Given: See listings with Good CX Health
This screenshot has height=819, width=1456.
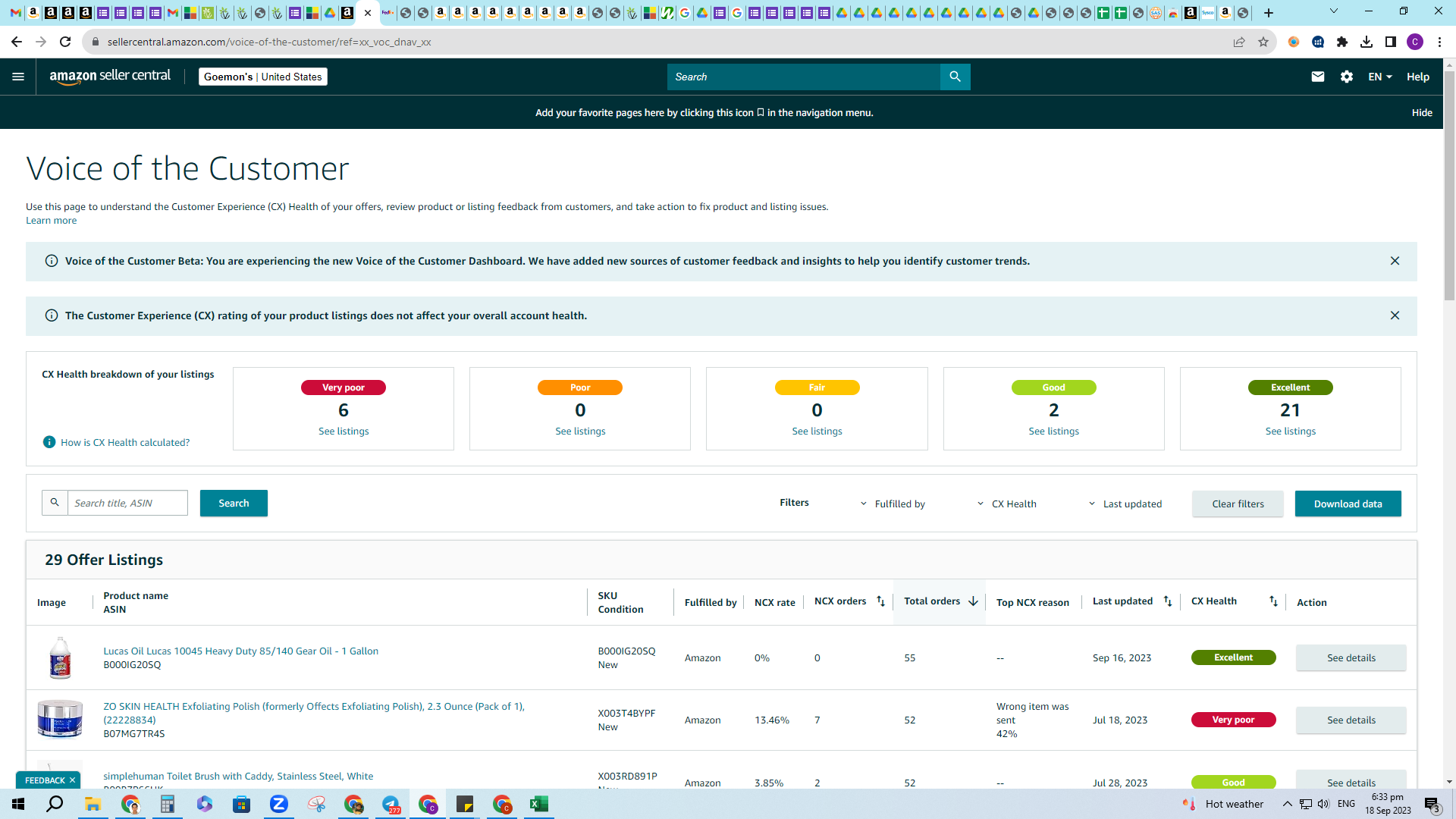Looking at the screenshot, I should 1054,431.
